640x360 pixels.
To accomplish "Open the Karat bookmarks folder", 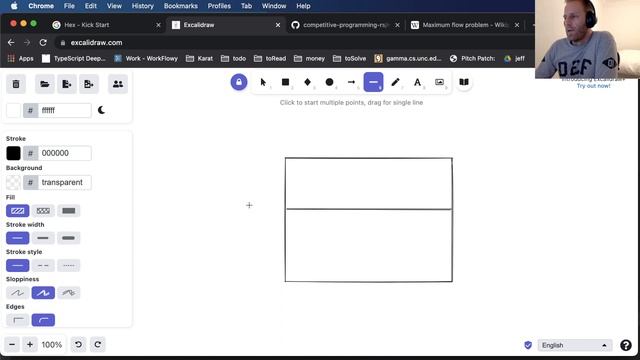I will pos(199,58).
